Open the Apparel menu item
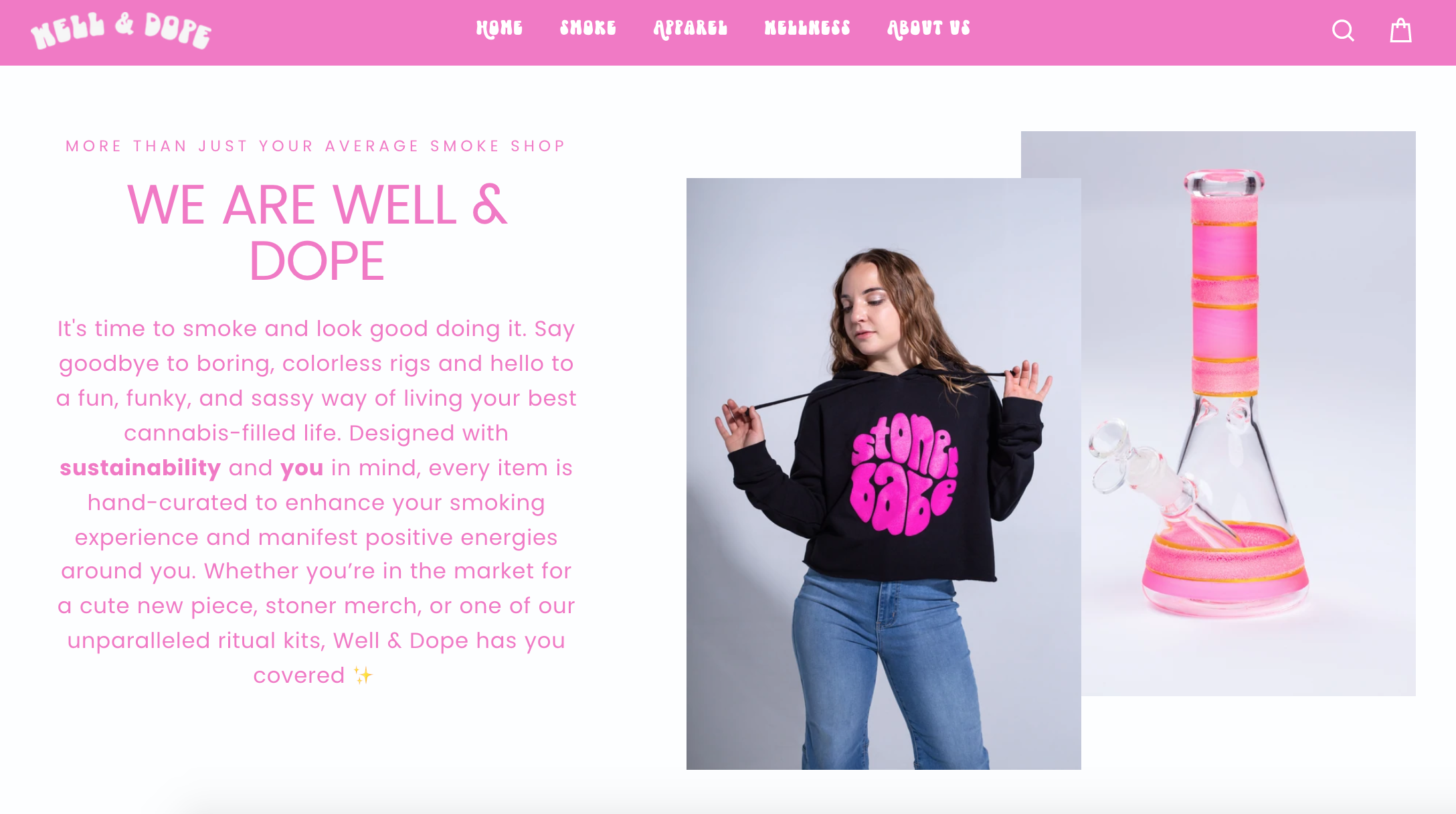The width and height of the screenshot is (1456, 814). (691, 28)
